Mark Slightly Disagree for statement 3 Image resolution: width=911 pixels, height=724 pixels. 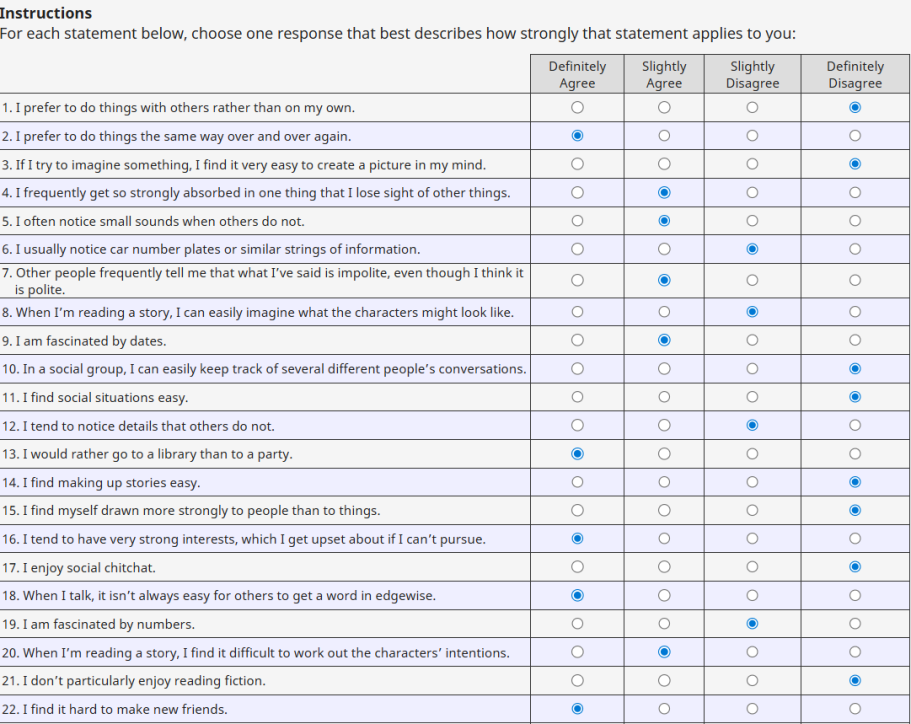pos(752,164)
